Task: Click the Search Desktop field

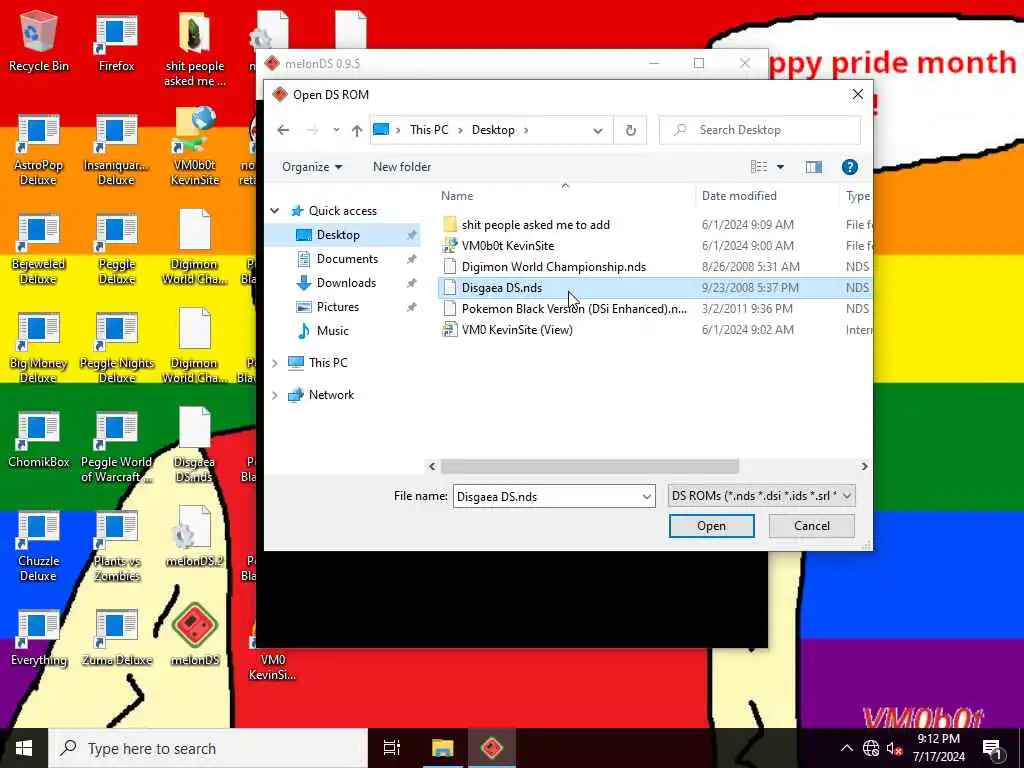Action: pyautogui.click(x=760, y=130)
